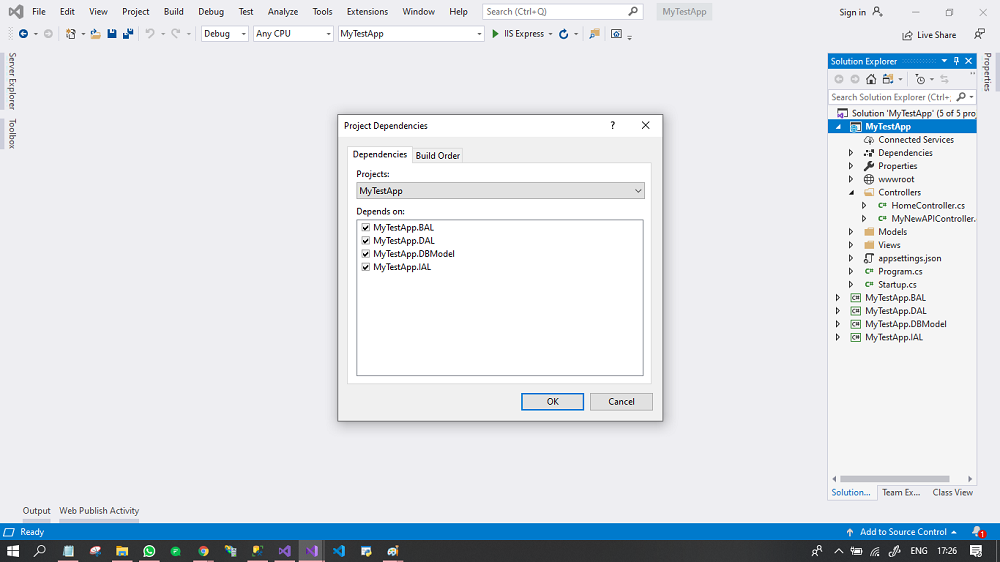
Task: Click the Save All icon
Action: 128,34
